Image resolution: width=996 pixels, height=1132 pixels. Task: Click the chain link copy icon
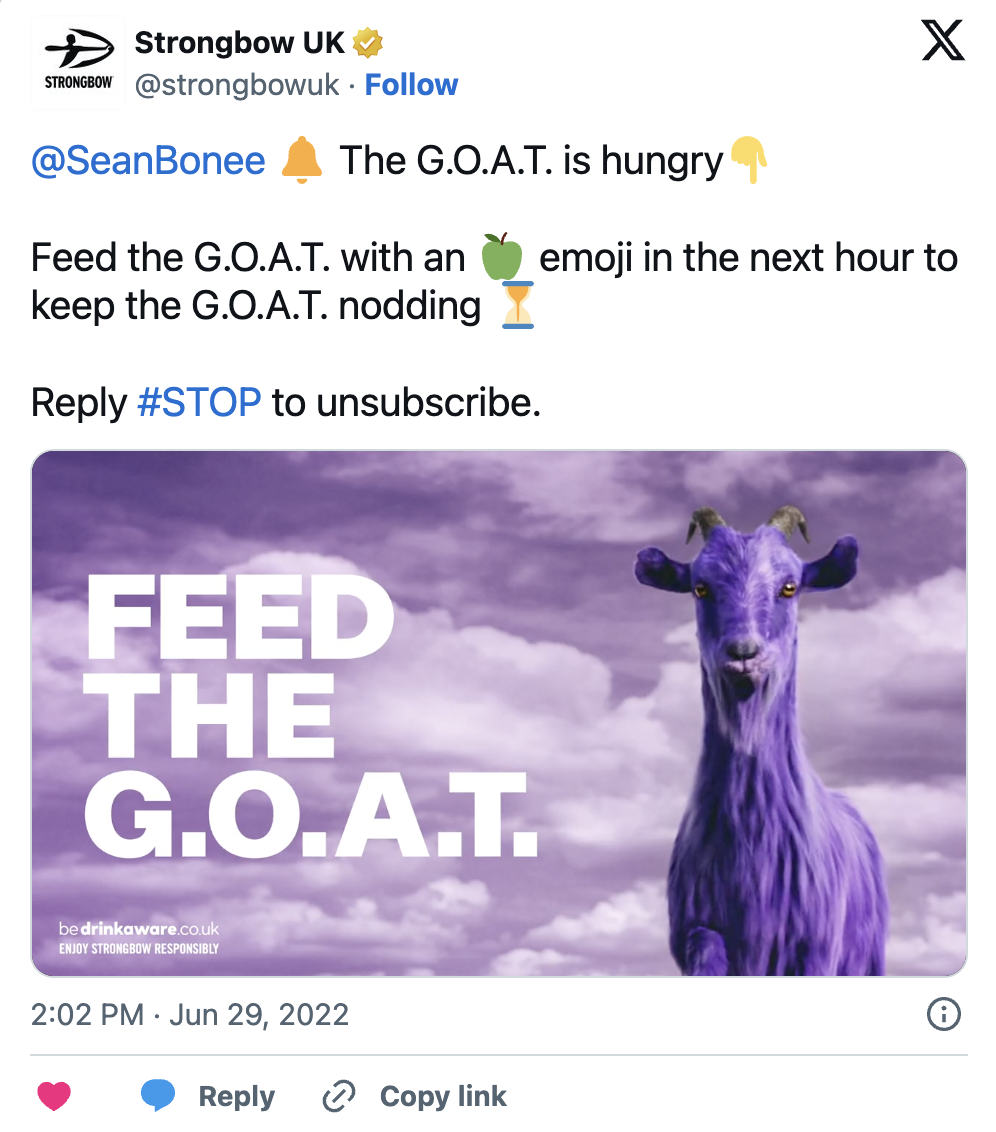tap(338, 1096)
